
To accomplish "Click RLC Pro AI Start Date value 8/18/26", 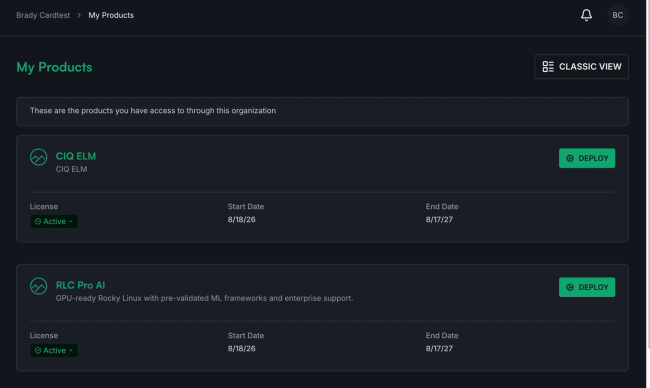I will [241, 349].
